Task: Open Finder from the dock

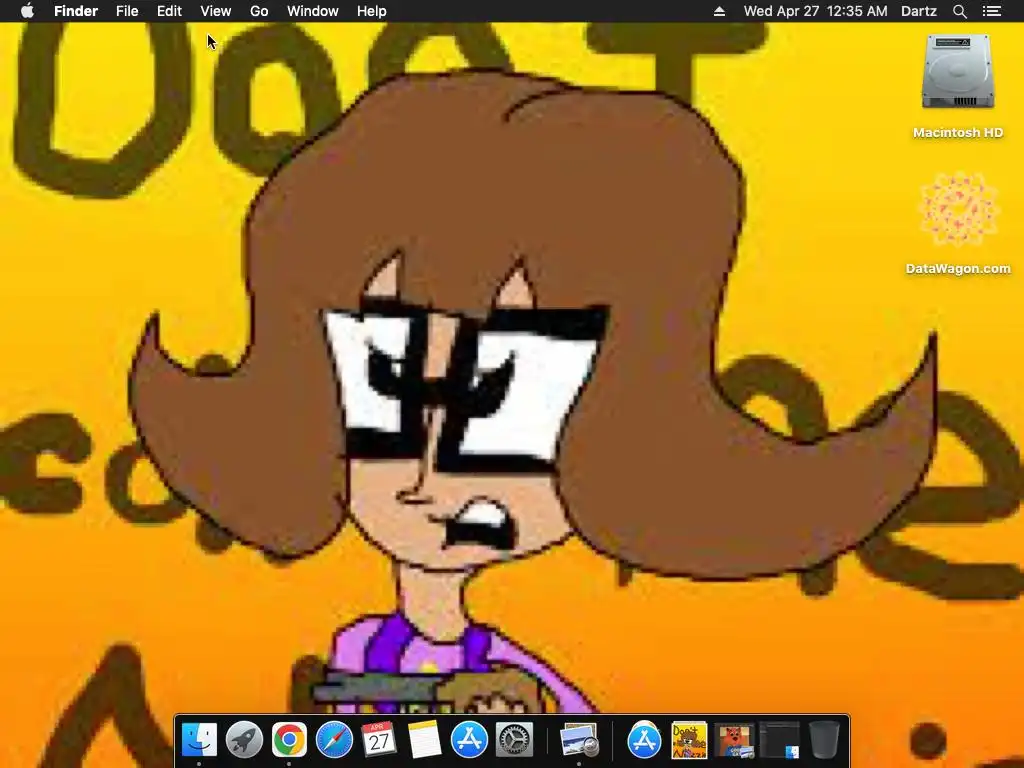Action: [x=199, y=740]
